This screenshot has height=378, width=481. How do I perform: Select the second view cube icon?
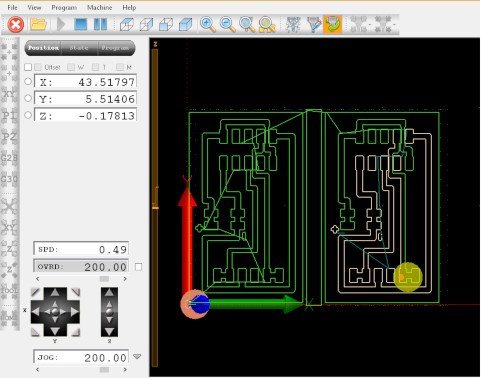tap(146, 24)
